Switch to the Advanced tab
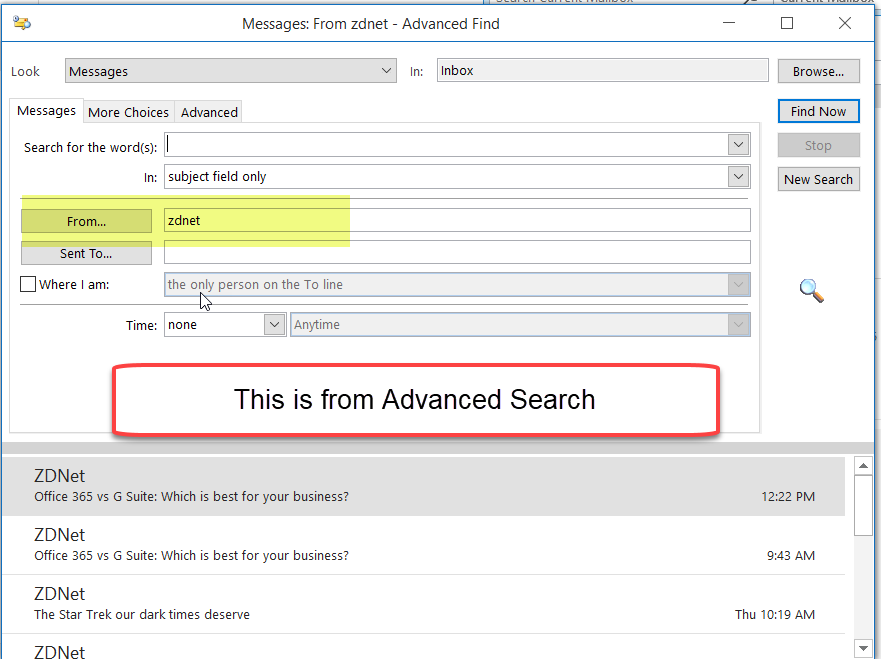This screenshot has width=881, height=659. (209, 112)
